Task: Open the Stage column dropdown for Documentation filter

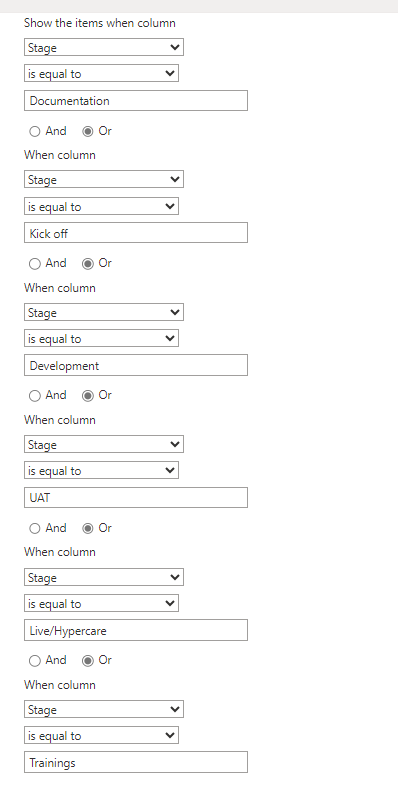Action: (x=104, y=47)
